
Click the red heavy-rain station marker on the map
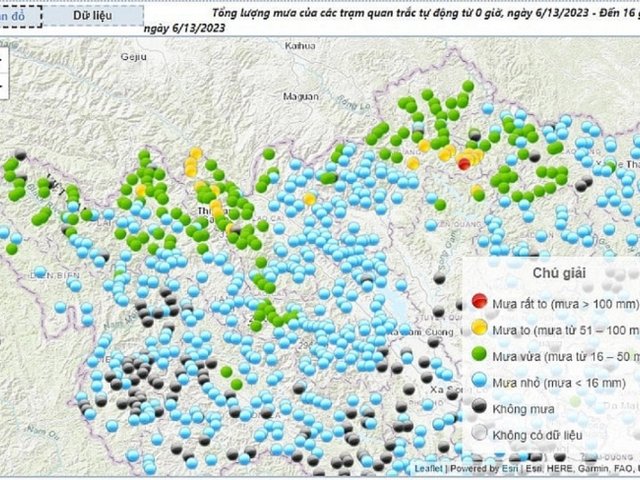464,163
